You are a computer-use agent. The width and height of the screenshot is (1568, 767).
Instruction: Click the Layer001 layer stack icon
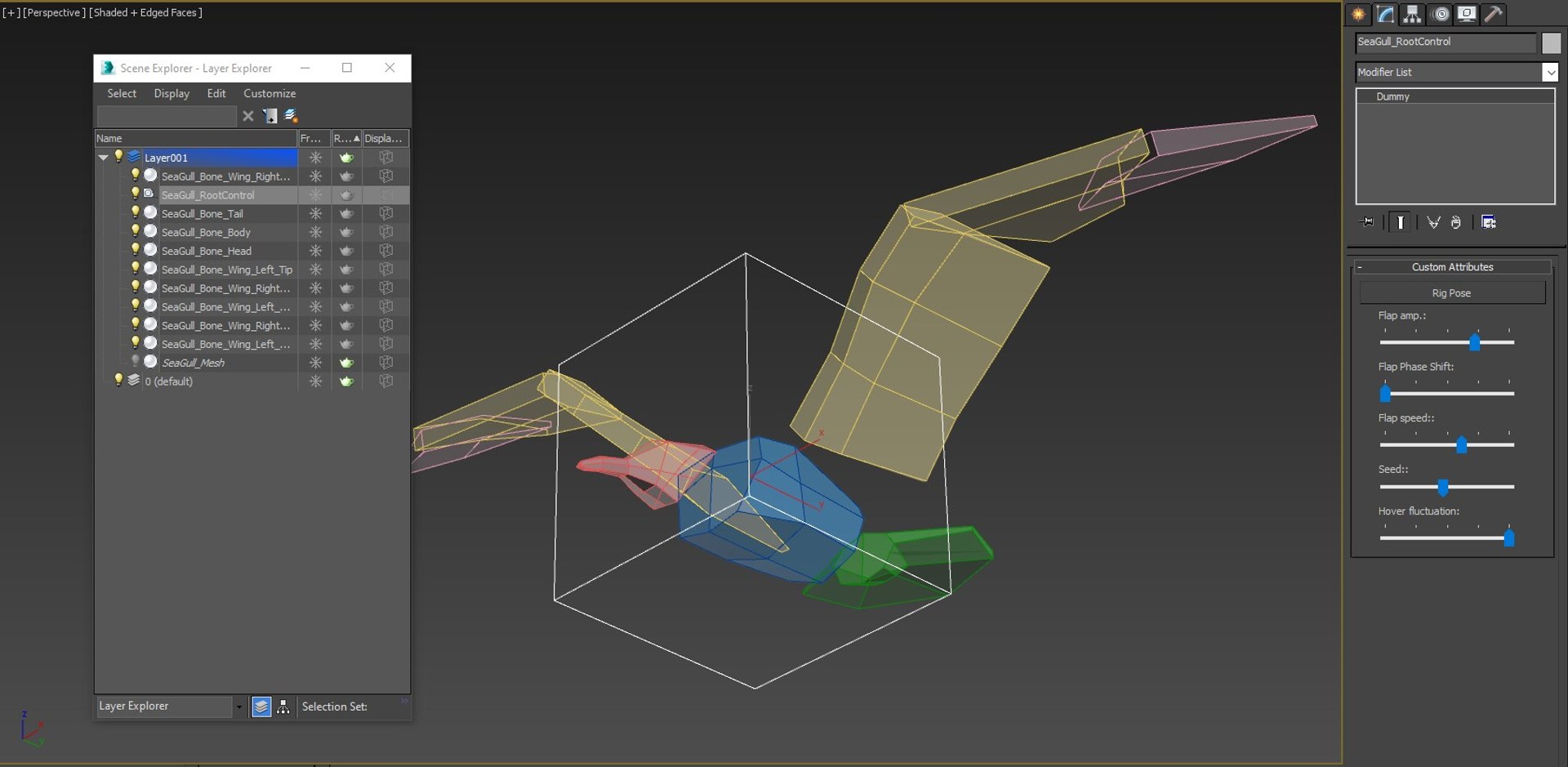(x=134, y=157)
